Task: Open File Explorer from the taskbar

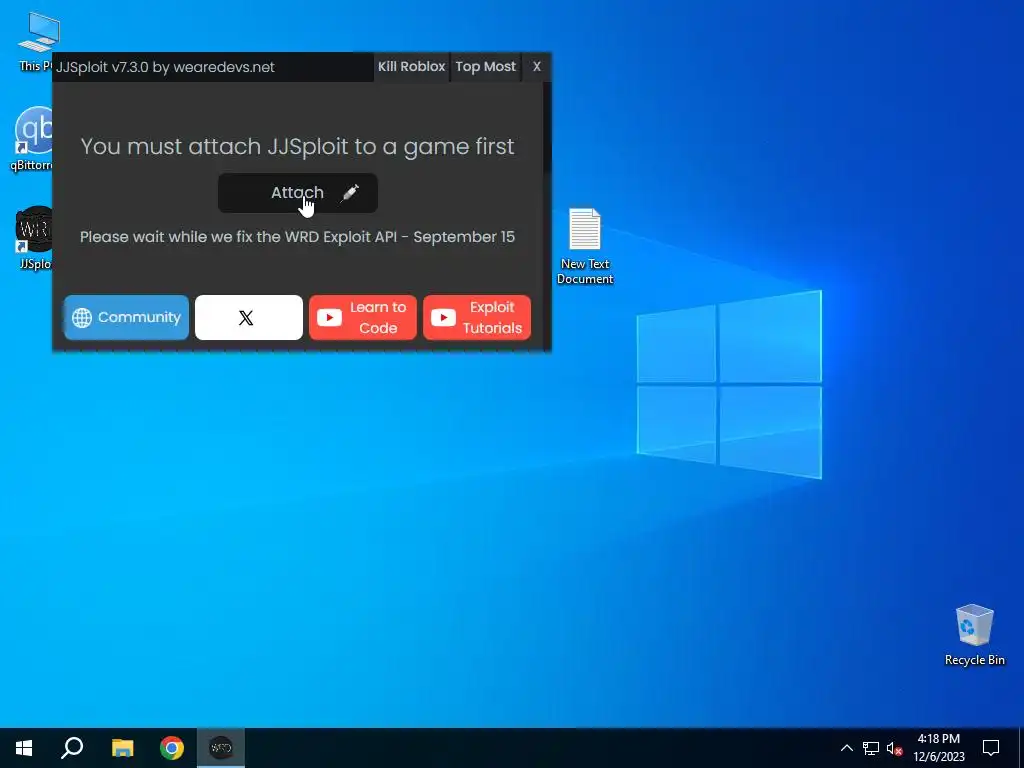Action: click(122, 748)
